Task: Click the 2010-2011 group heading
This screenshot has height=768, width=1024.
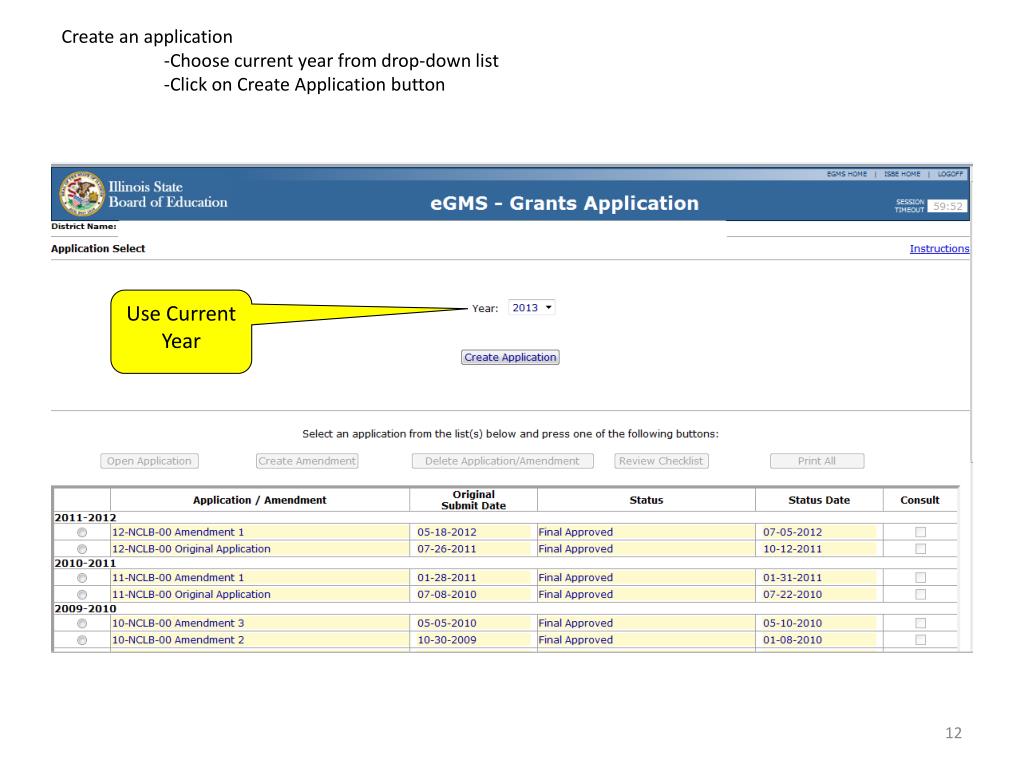Action: tap(85, 564)
